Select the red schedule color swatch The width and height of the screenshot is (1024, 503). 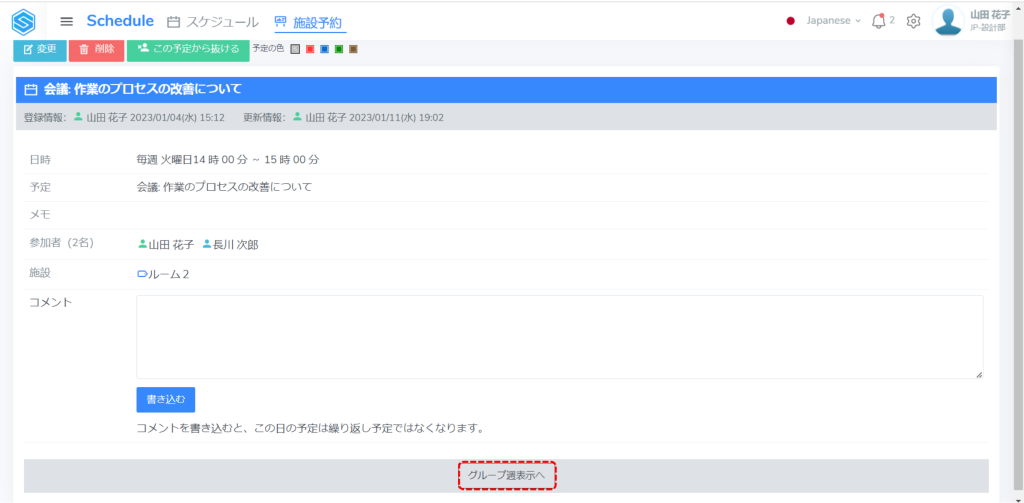click(310, 49)
